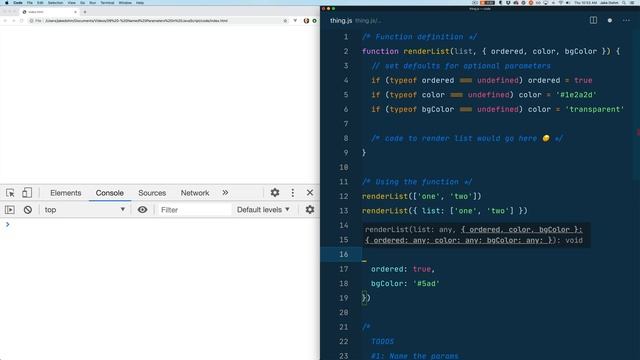Expand more DevTools tabs with double chevron

[225, 193]
